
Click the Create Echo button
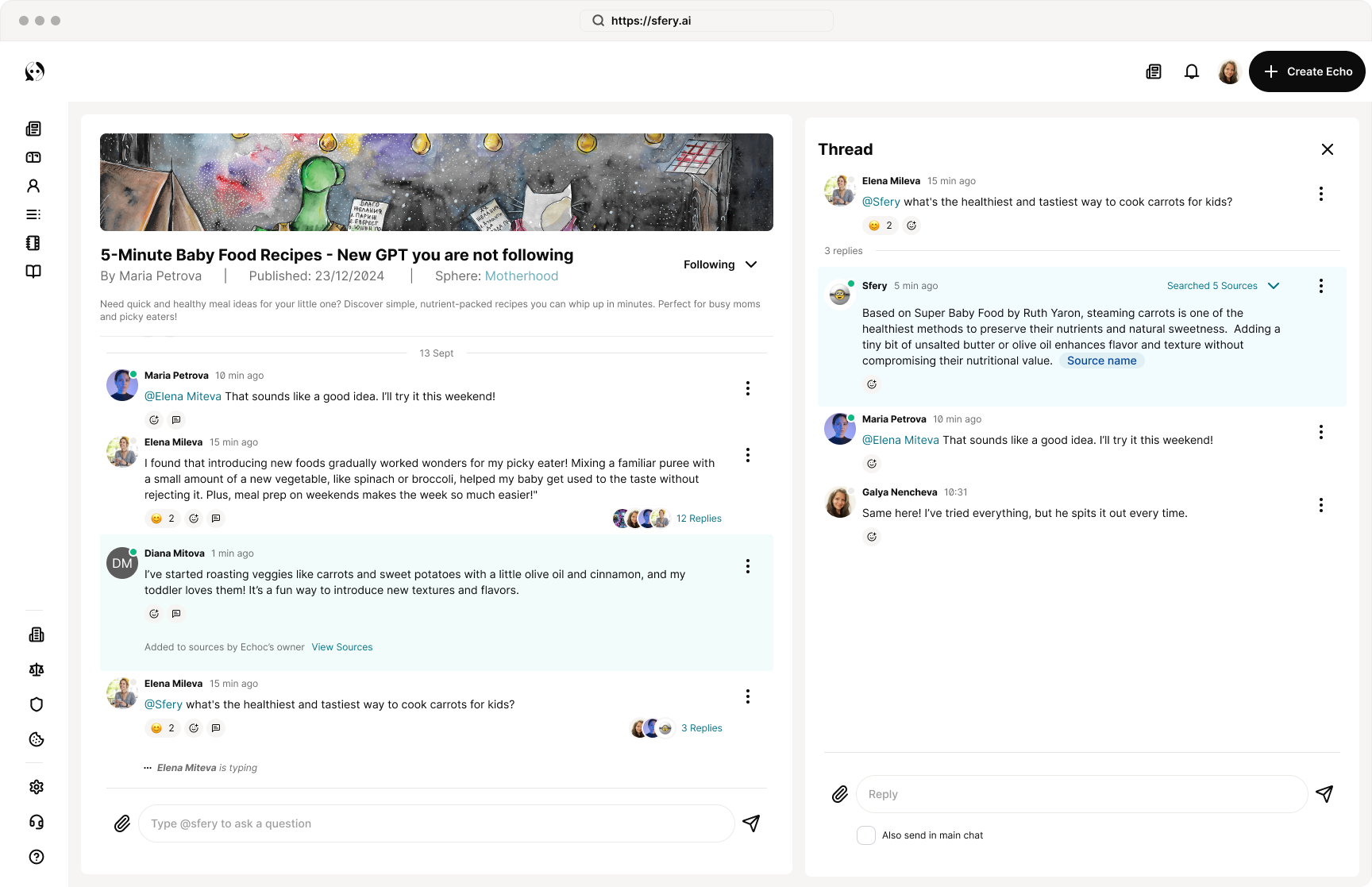click(1307, 71)
